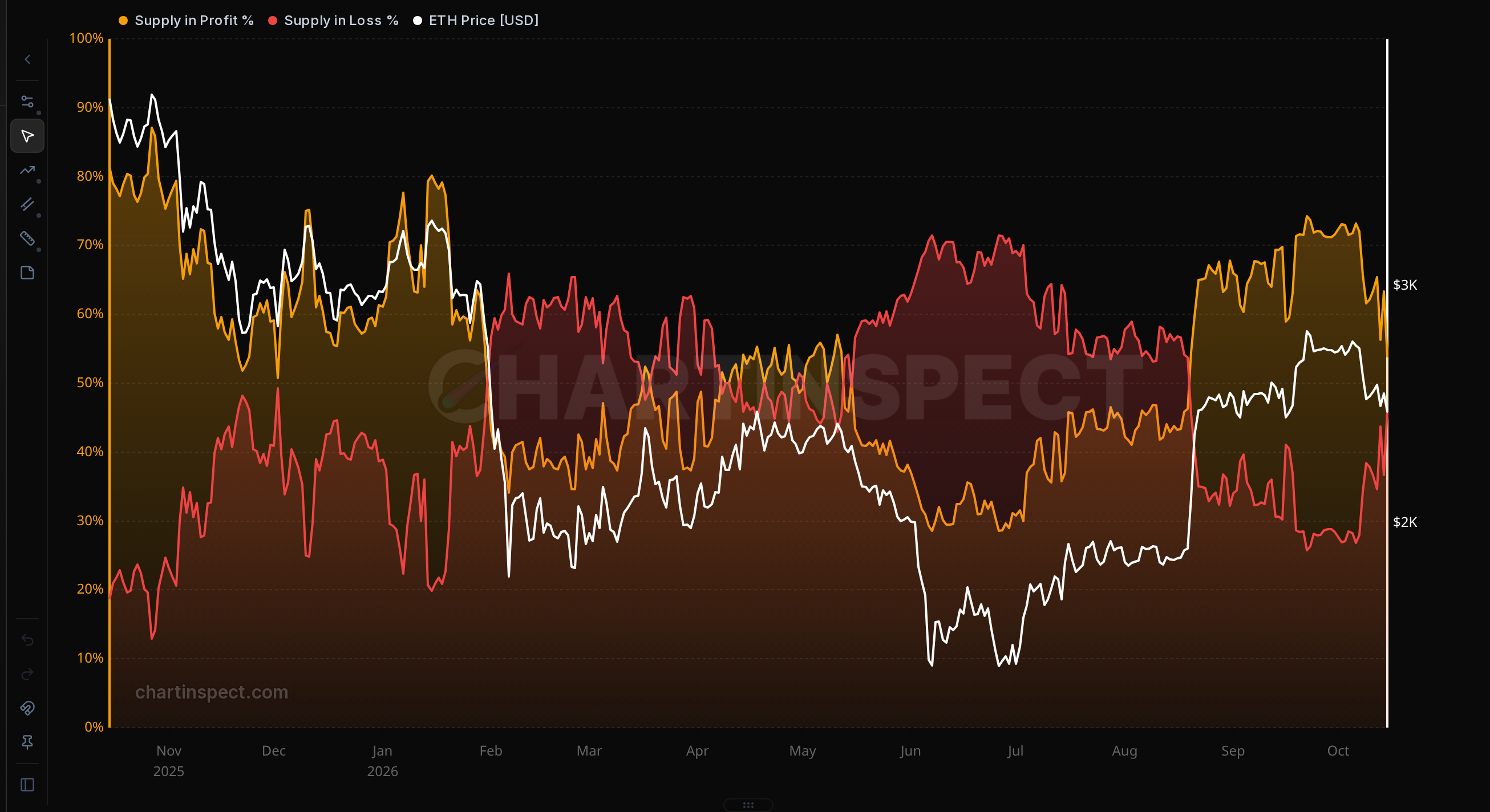Open the chart settings sliders tool
This screenshot has width=1490, height=812.
coord(27,101)
